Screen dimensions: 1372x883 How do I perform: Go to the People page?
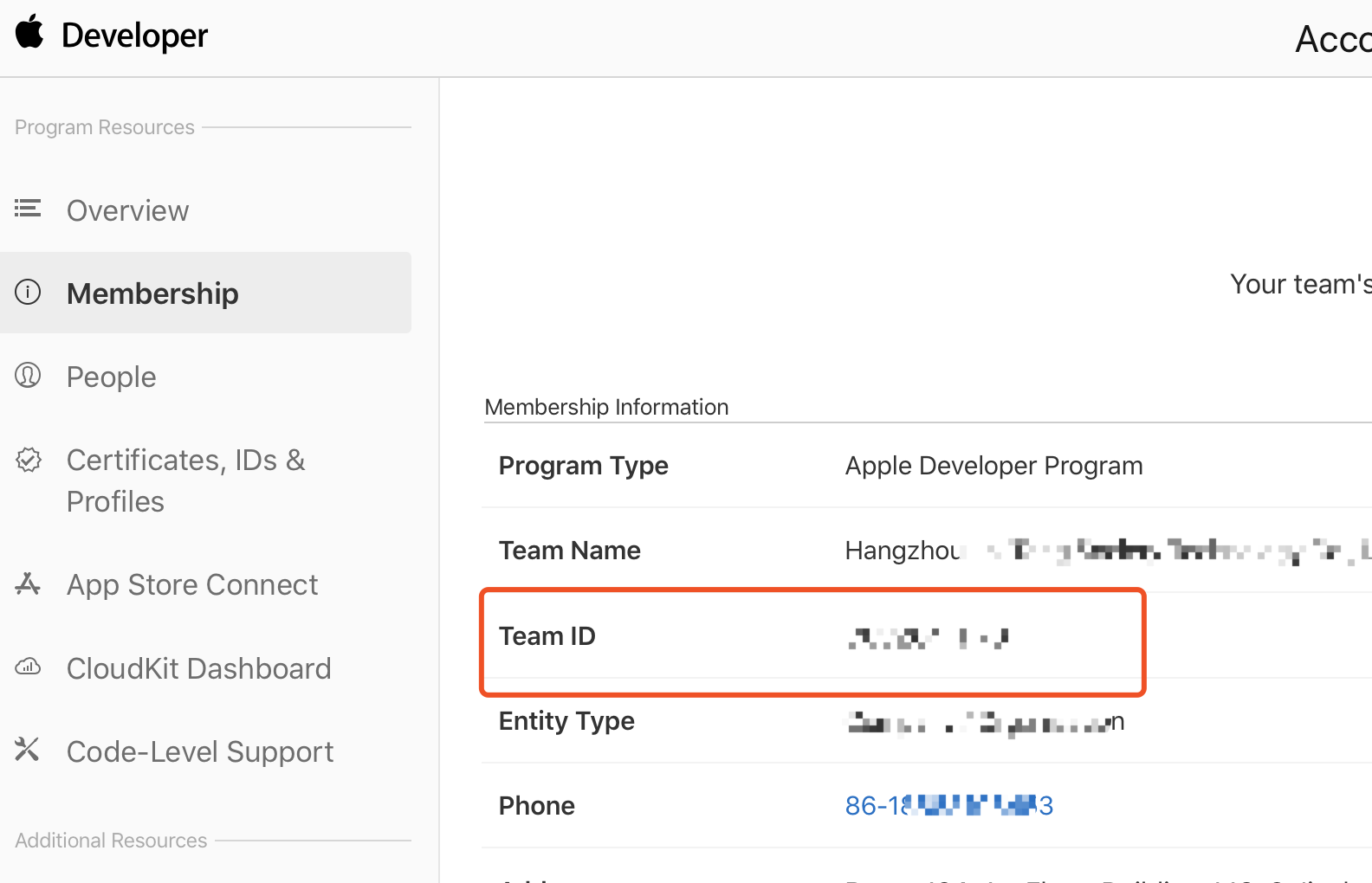[112, 377]
